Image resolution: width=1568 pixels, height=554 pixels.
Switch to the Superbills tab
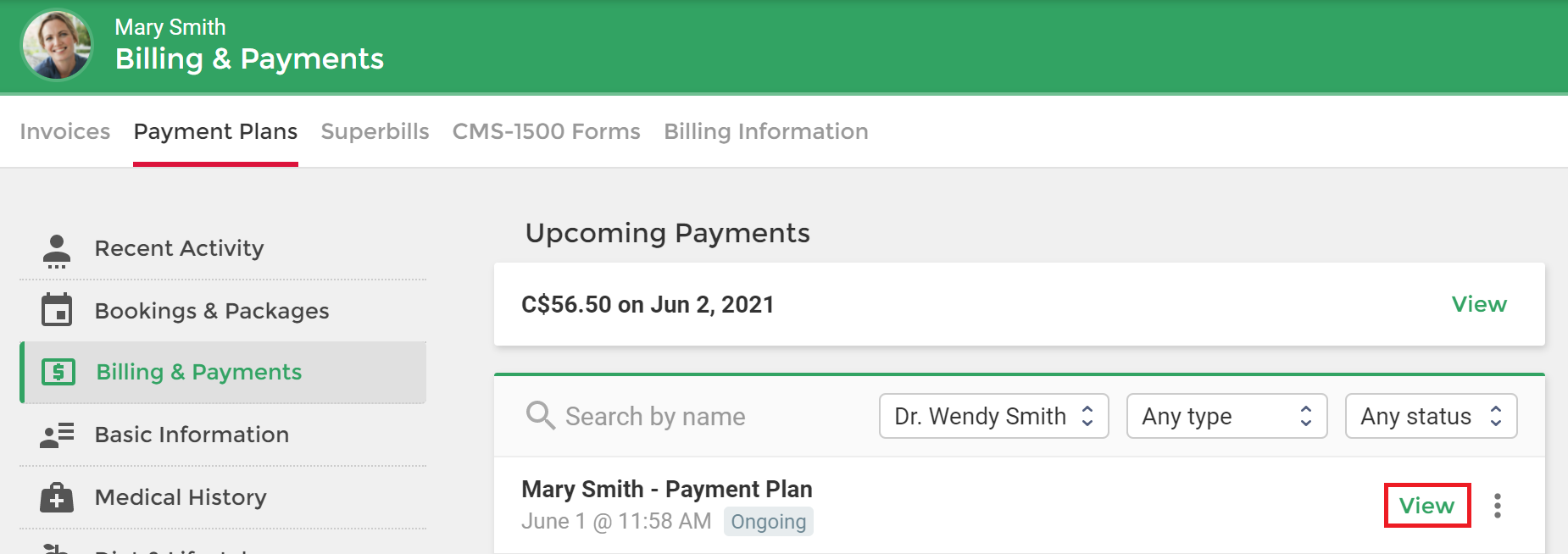tap(375, 131)
